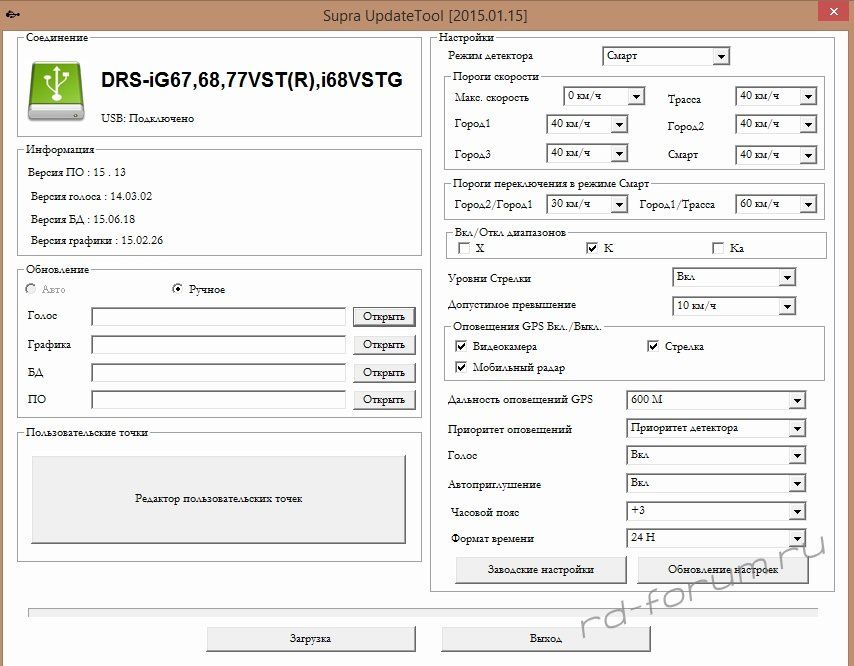
Task: Open Город2 speed threshold dropdown
Action: click(x=776, y=124)
